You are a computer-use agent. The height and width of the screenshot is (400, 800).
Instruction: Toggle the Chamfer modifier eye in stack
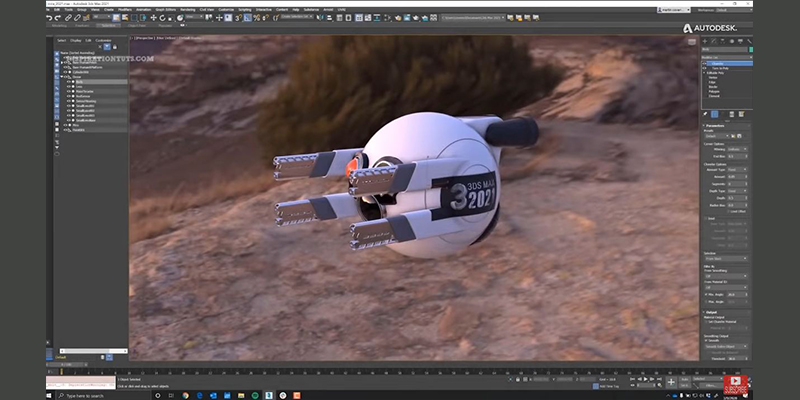pos(703,63)
